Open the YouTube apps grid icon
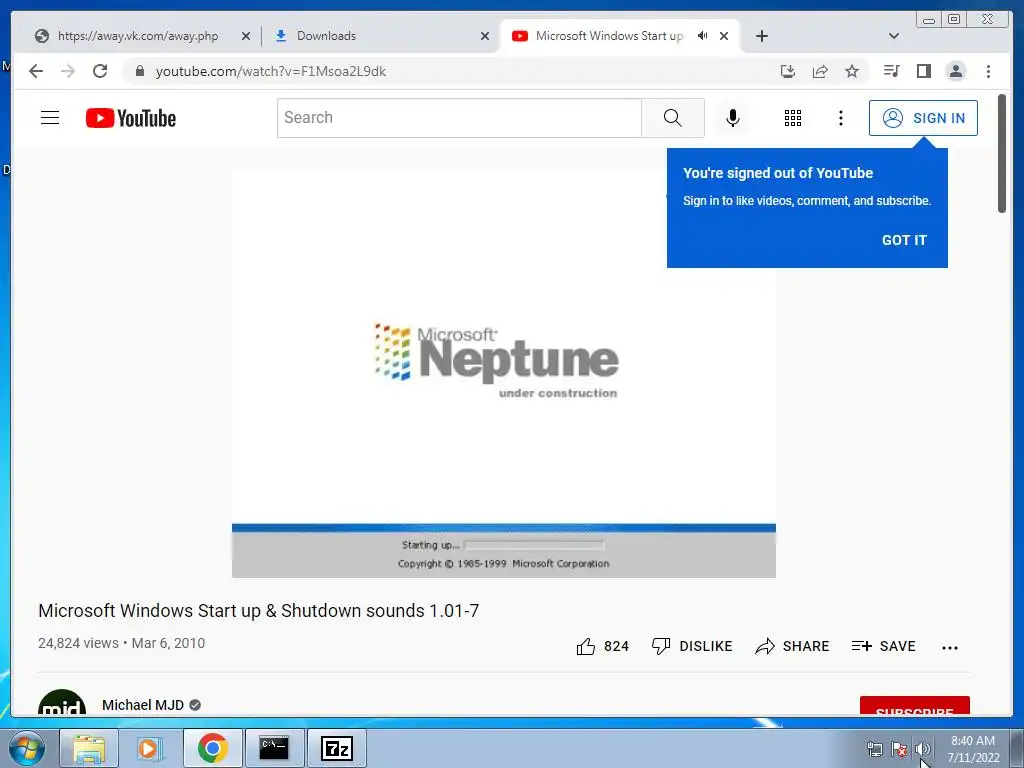This screenshot has height=768, width=1024. click(x=793, y=118)
